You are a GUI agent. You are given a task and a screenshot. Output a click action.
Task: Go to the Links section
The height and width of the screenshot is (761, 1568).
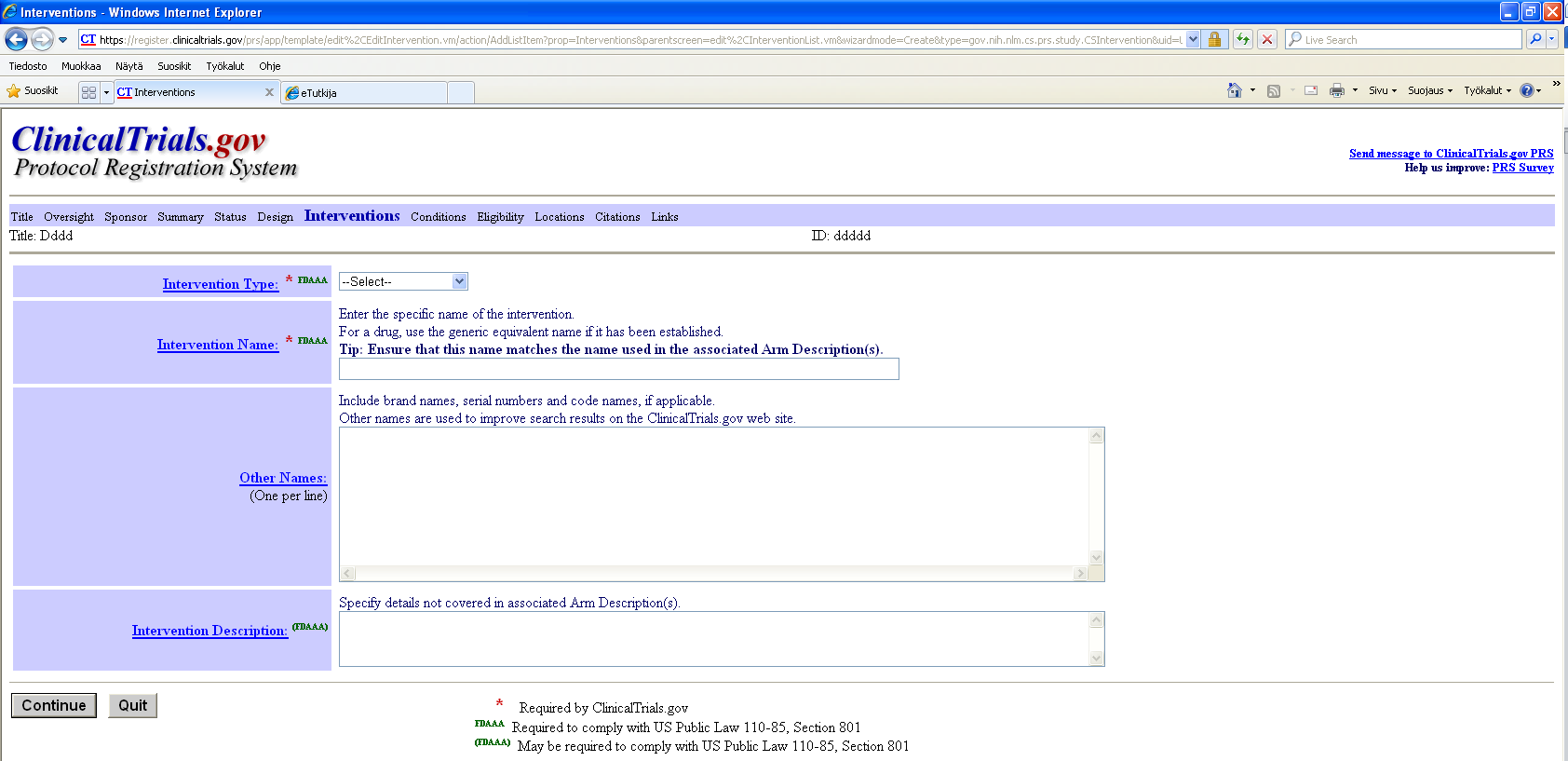pos(665,217)
